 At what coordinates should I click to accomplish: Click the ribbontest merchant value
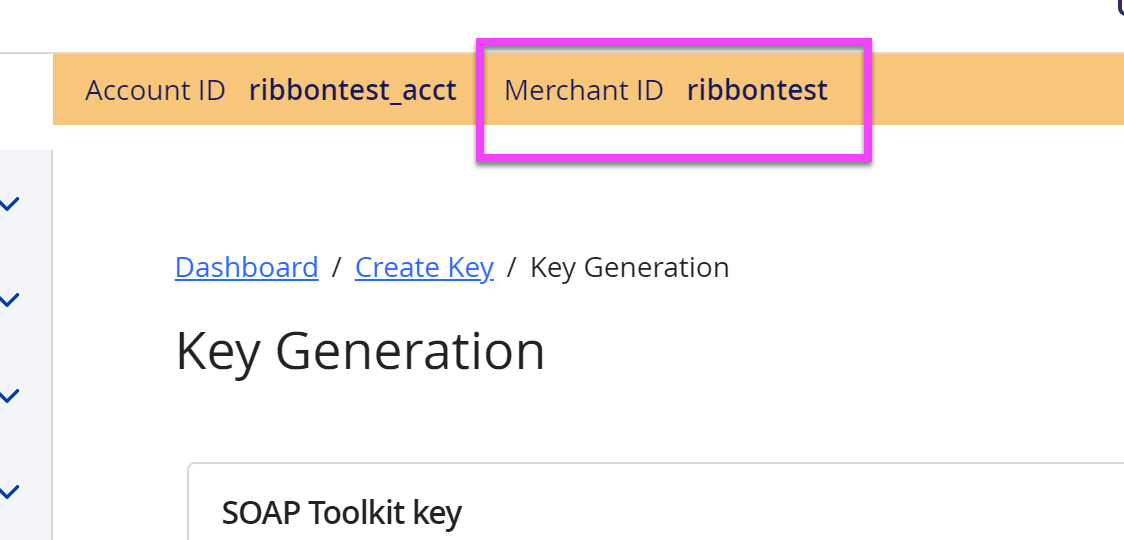[757, 90]
